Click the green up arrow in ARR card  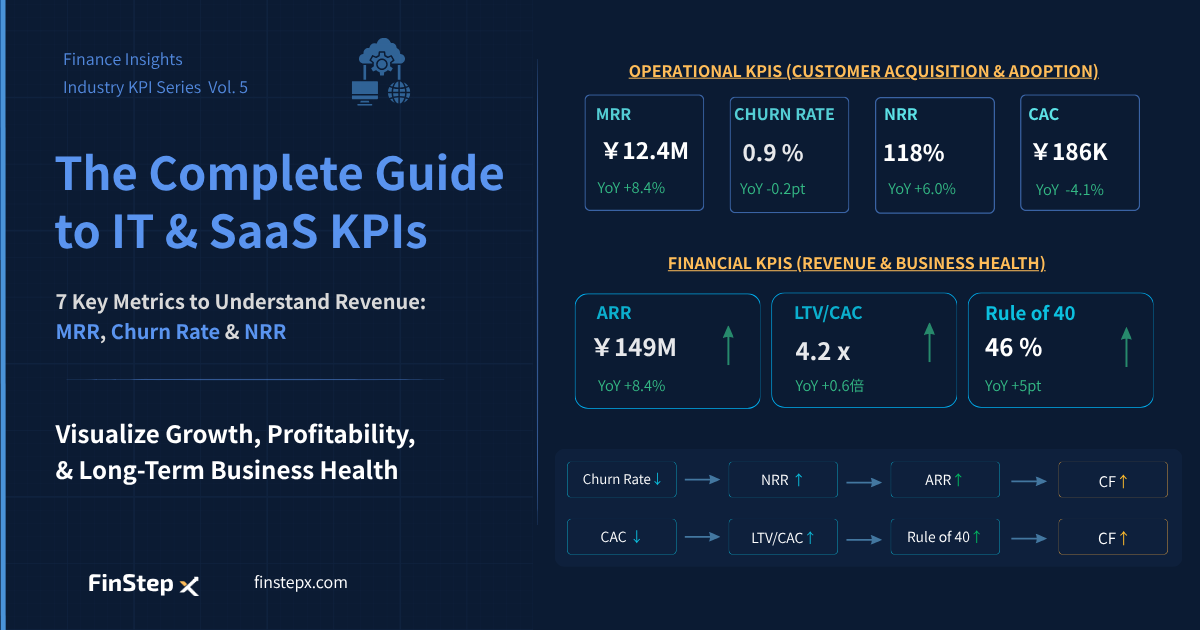727,344
